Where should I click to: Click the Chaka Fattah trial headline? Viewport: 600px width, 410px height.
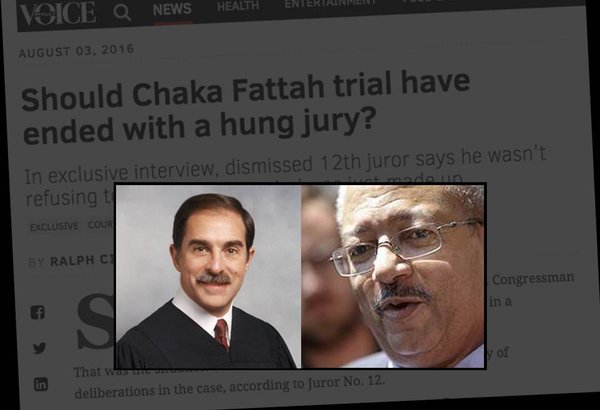[x=246, y=106]
